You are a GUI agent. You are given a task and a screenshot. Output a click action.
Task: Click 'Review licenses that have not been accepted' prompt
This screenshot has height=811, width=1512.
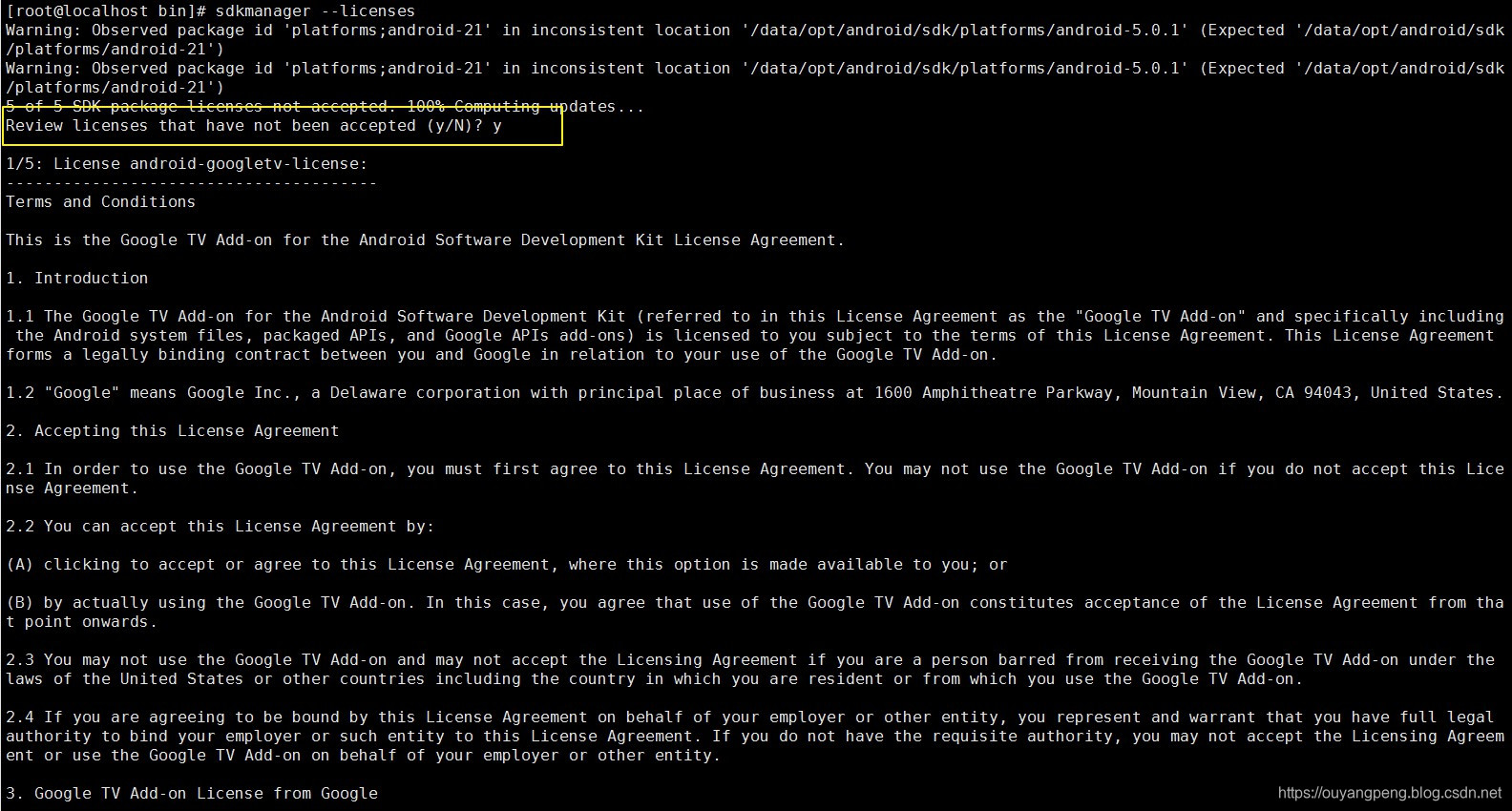point(254,126)
